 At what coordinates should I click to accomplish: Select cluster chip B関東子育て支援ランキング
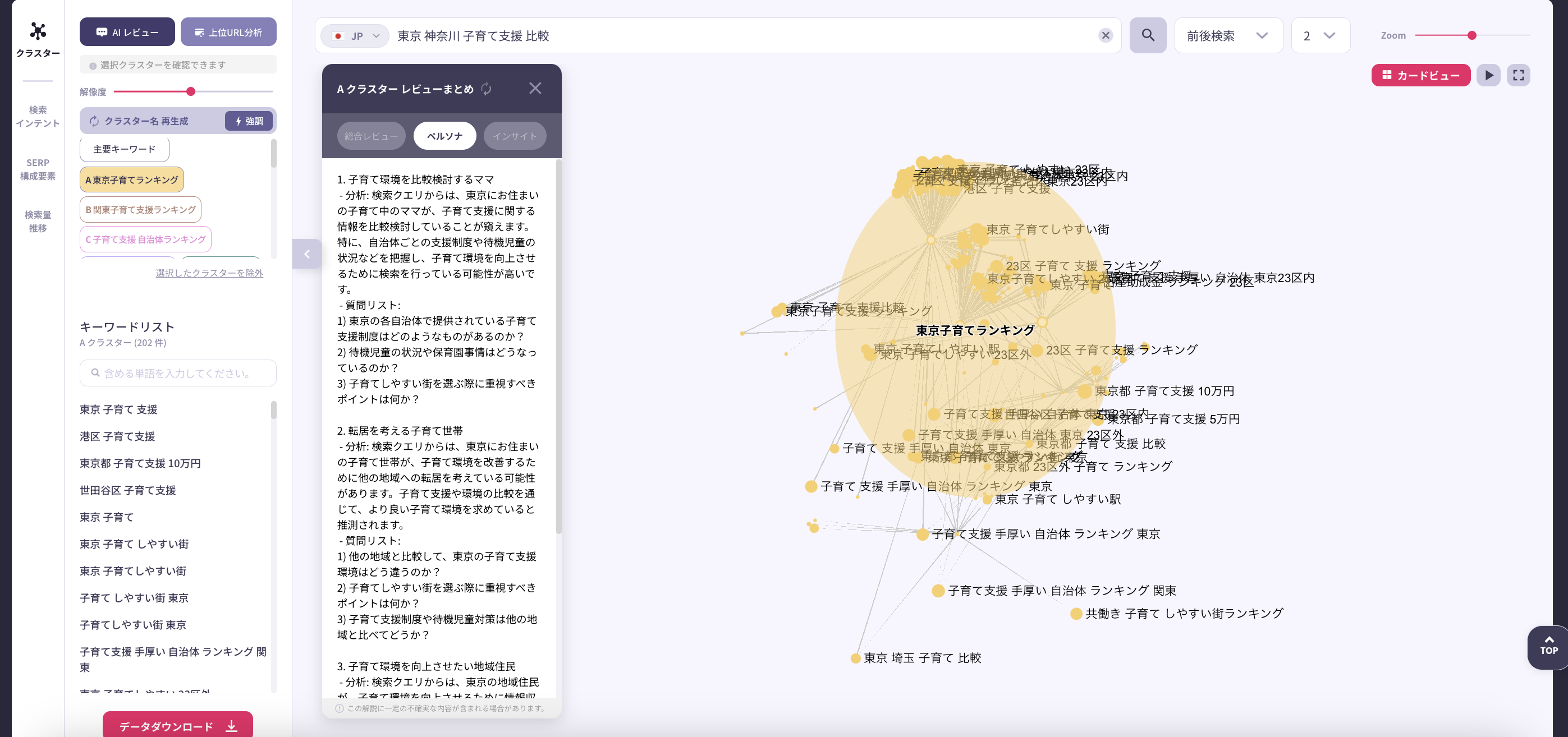pyautogui.click(x=141, y=209)
